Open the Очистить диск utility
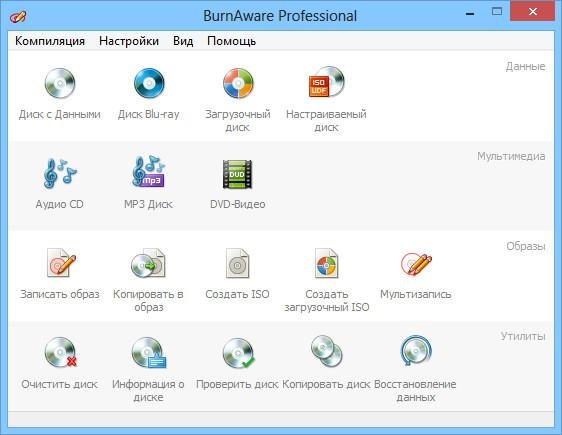 59,363
